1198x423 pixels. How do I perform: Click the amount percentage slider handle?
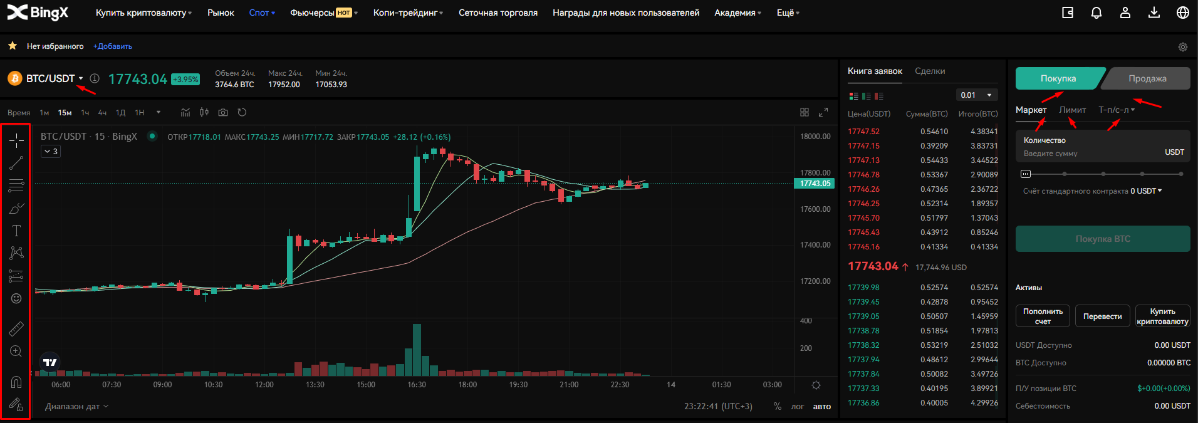pos(1025,174)
